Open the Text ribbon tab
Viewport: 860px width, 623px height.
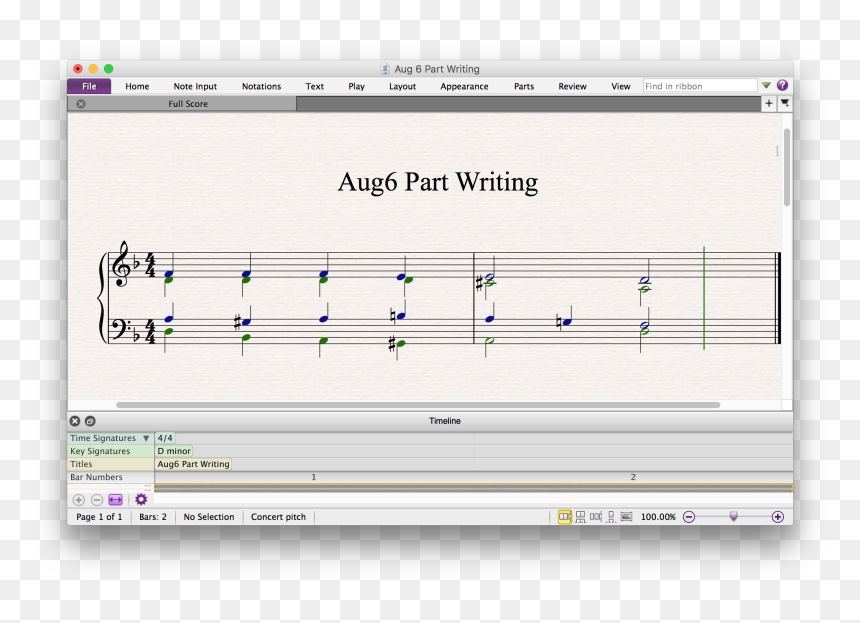pos(314,86)
